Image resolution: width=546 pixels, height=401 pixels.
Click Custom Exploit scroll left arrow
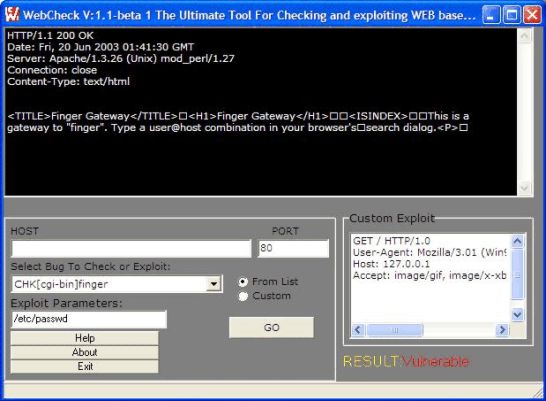[x=358, y=330]
